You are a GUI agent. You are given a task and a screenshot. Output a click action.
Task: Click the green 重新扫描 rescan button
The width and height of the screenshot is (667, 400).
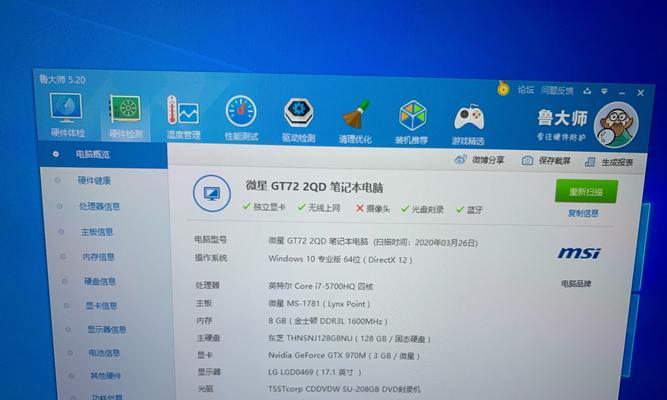[x=586, y=191]
